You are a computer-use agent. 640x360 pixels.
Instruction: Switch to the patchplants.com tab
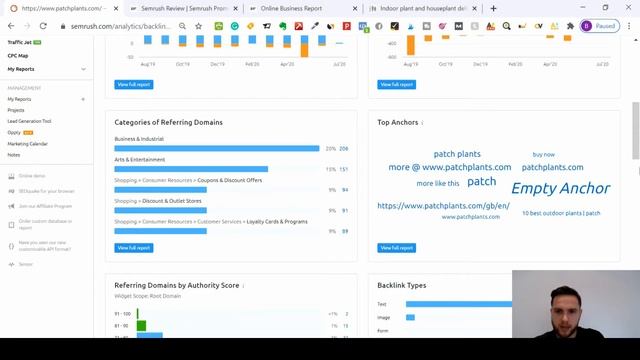tap(63, 8)
